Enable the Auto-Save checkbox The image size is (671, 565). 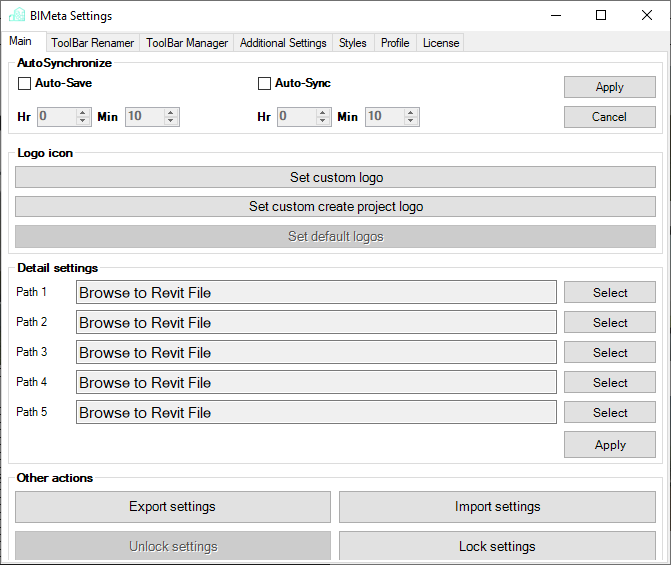(x=25, y=84)
